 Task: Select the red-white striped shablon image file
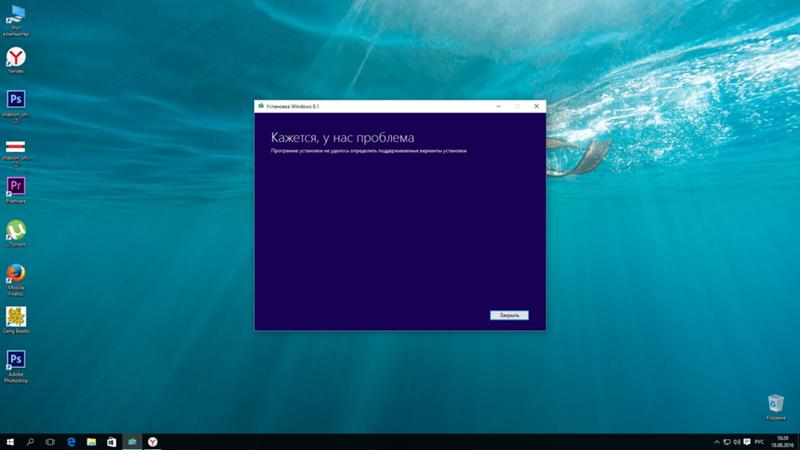(16, 153)
